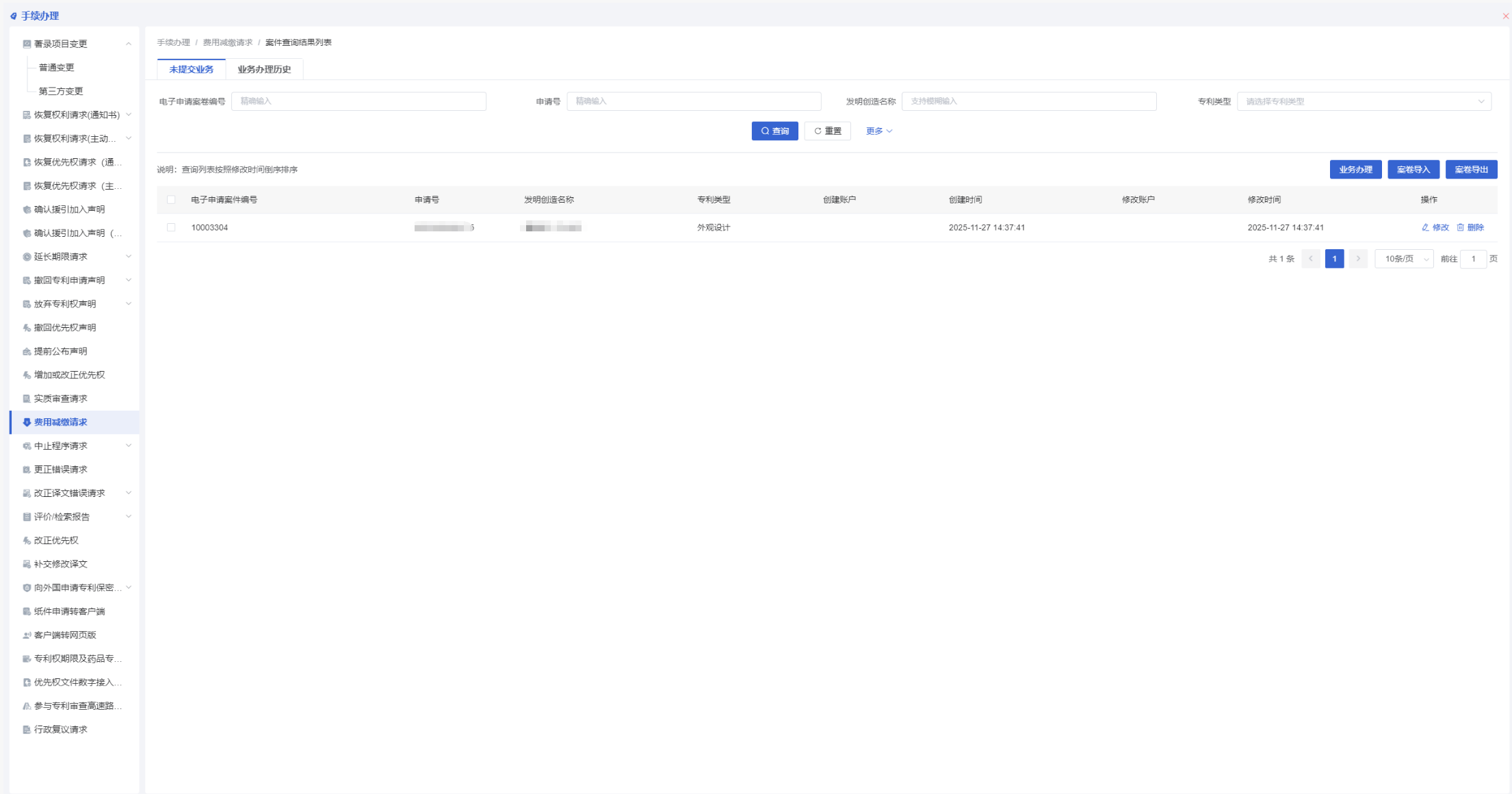Open the 10条/页 page size dropdown
The height and width of the screenshot is (794, 1512).
[1404, 259]
